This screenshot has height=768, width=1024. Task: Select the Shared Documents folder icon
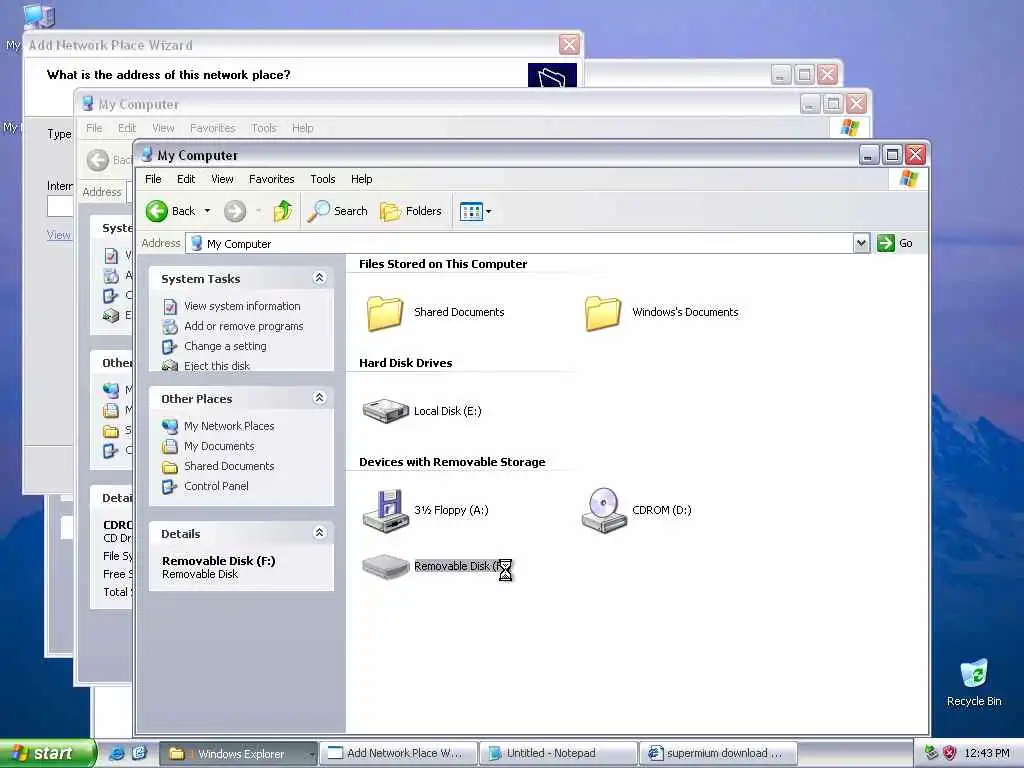[x=384, y=313]
